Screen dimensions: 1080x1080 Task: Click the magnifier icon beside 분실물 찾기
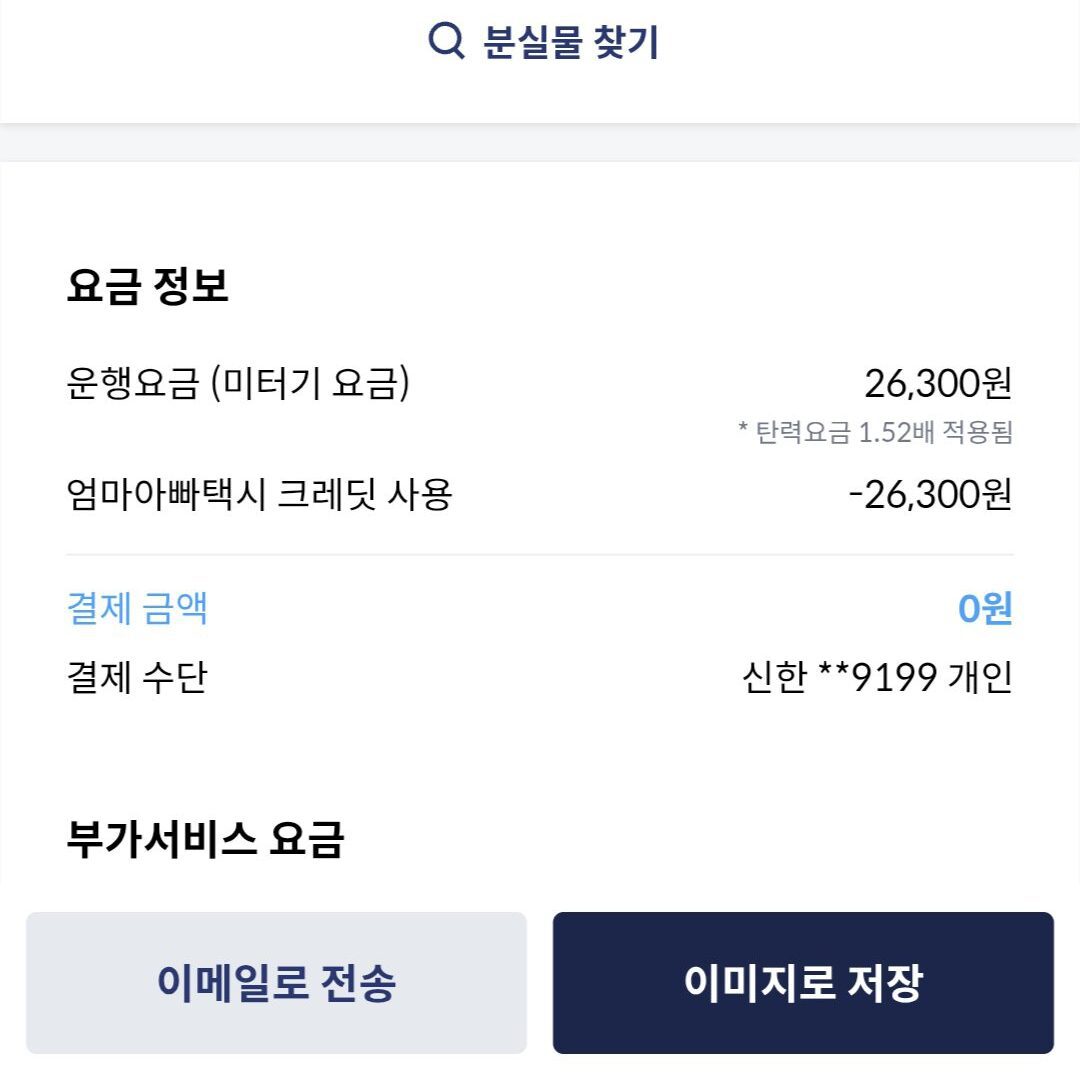[446, 41]
